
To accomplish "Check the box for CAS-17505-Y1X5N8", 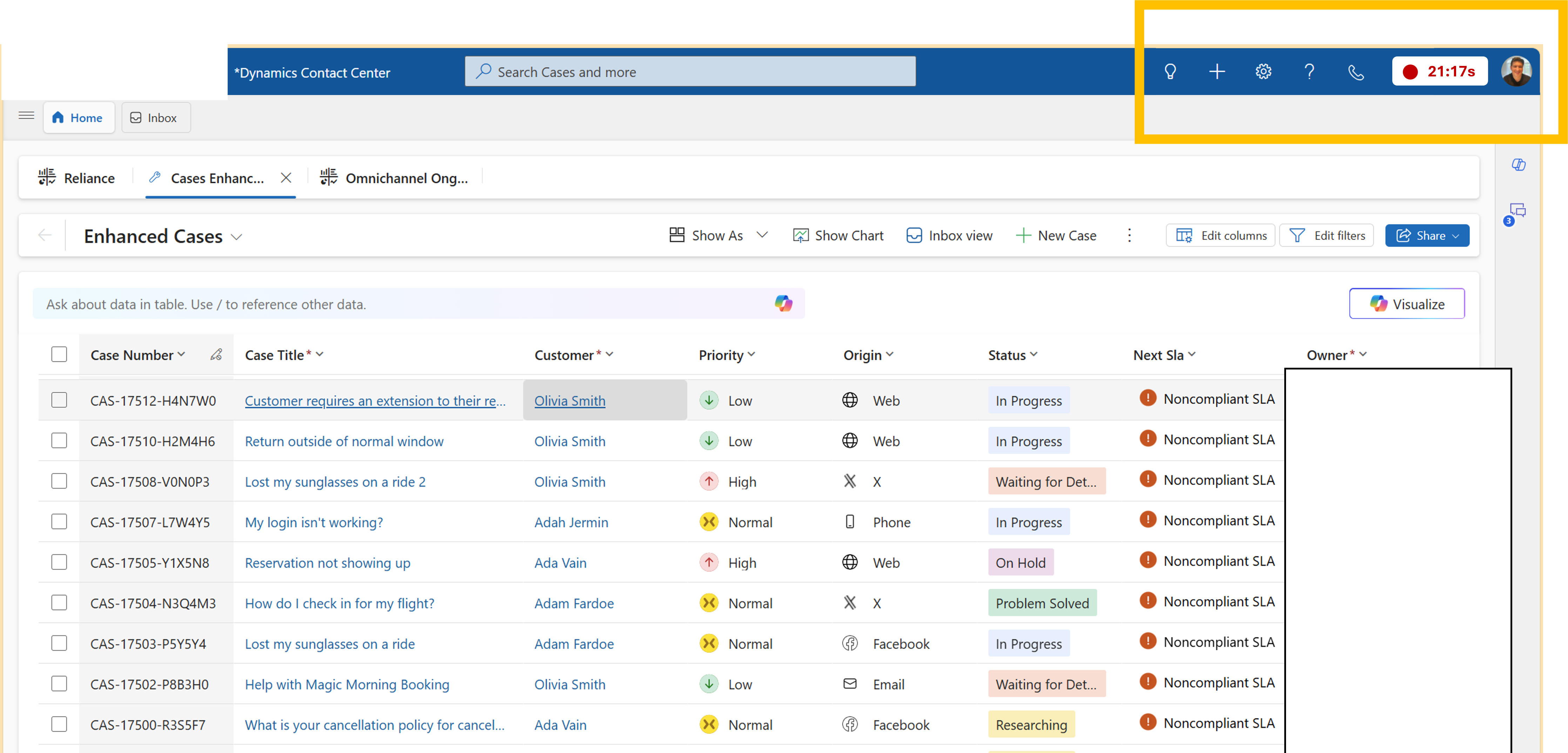I will pyautogui.click(x=59, y=562).
